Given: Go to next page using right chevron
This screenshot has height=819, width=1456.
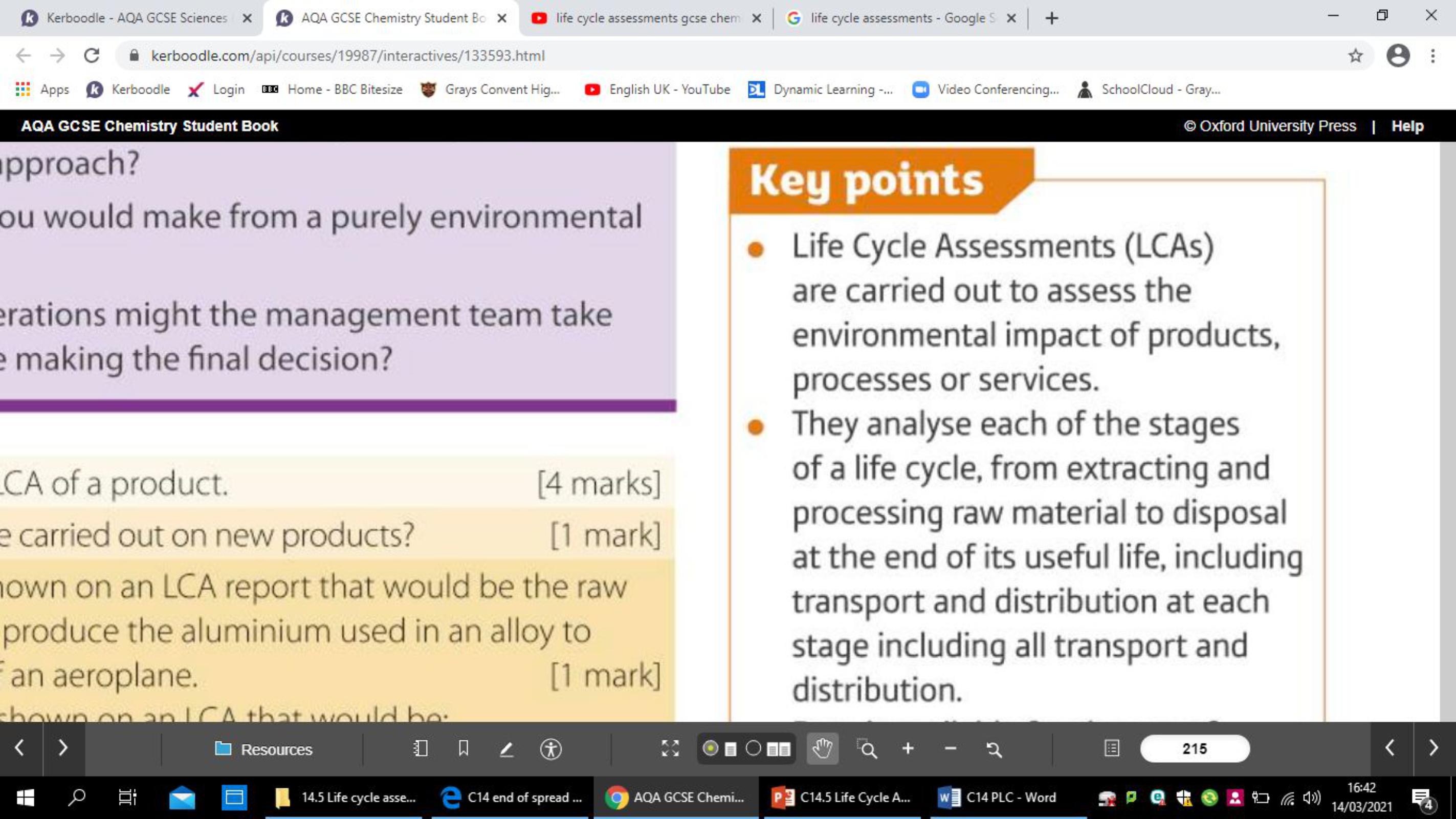Looking at the screenshot, I should point(1434,748).
